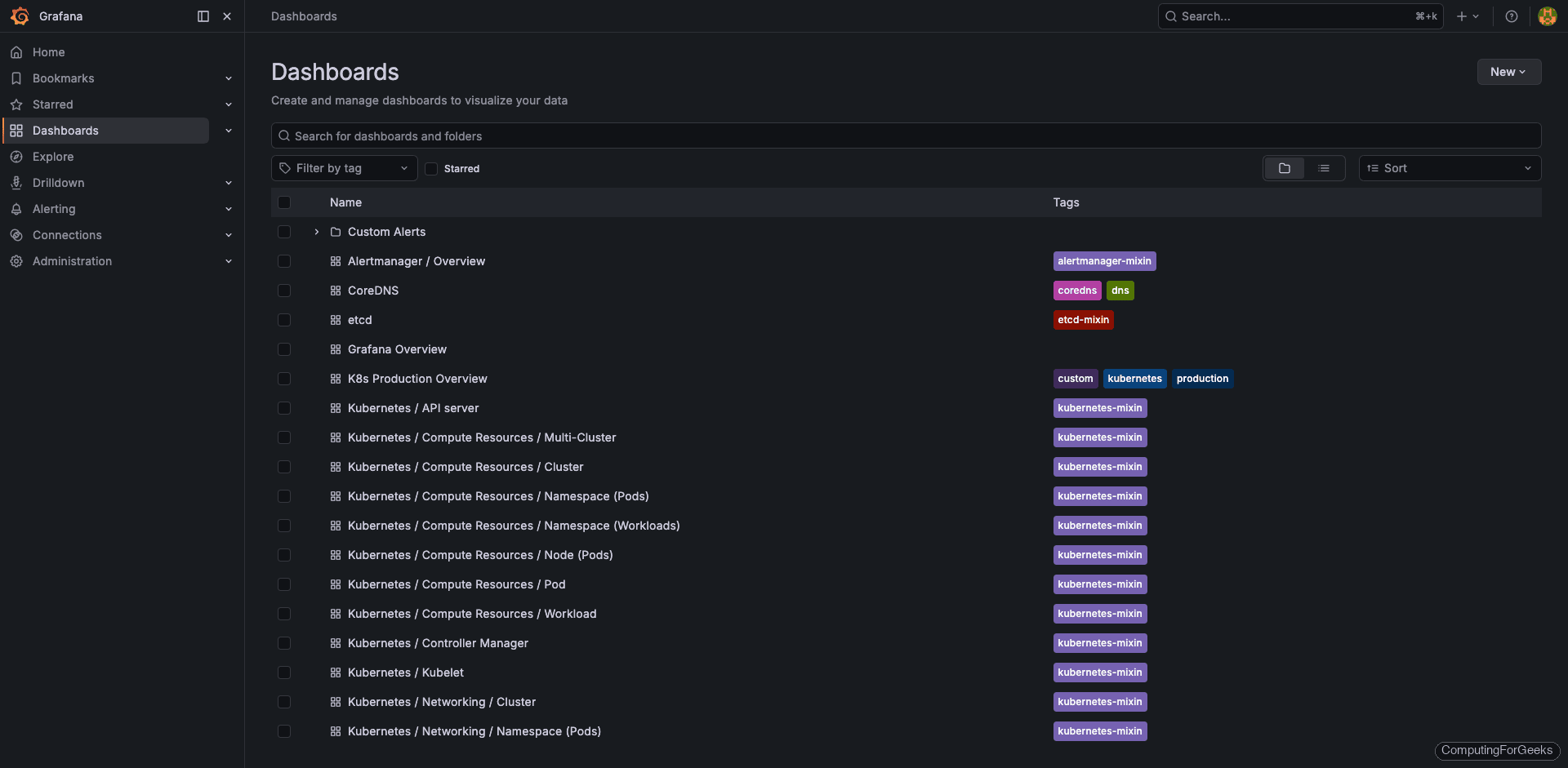This screenshot has width=1568, height=768.
Task: Open the Drilldown menu entry
Action: (58, 183)
